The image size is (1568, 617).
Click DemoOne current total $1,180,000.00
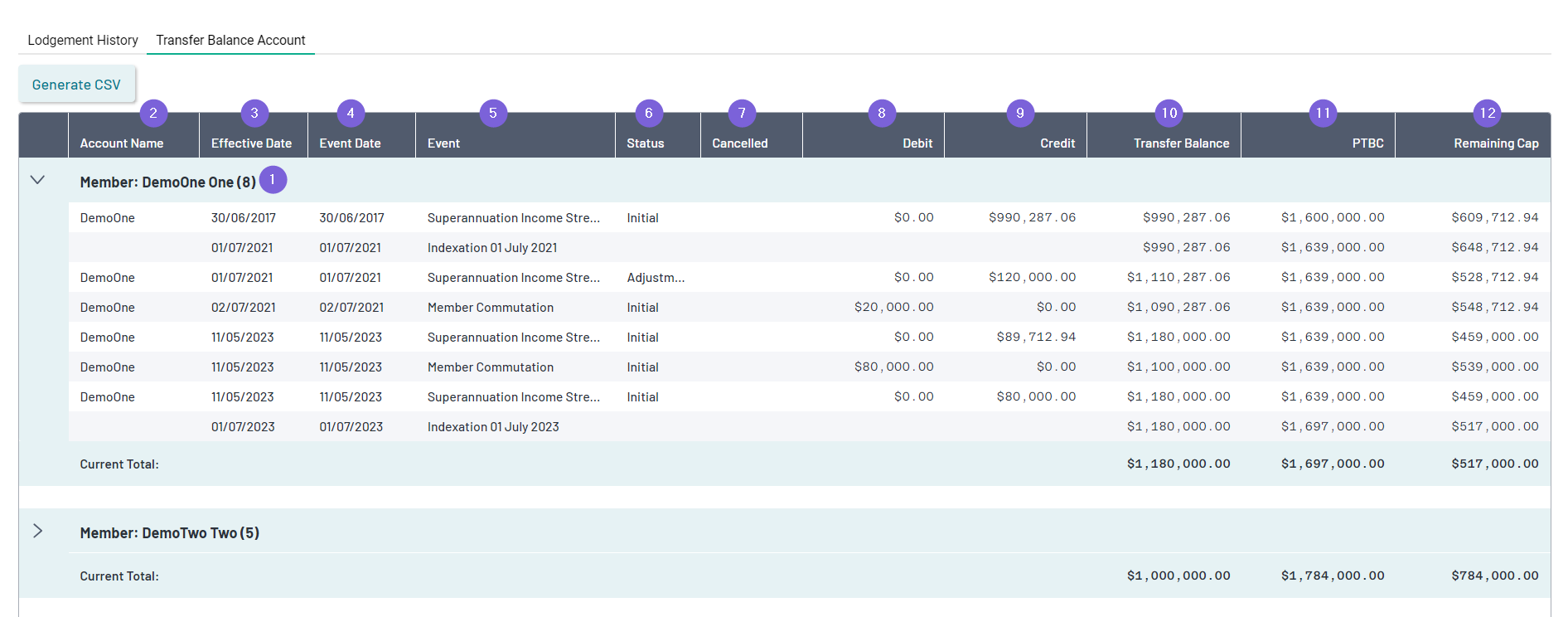point(1178,464)
